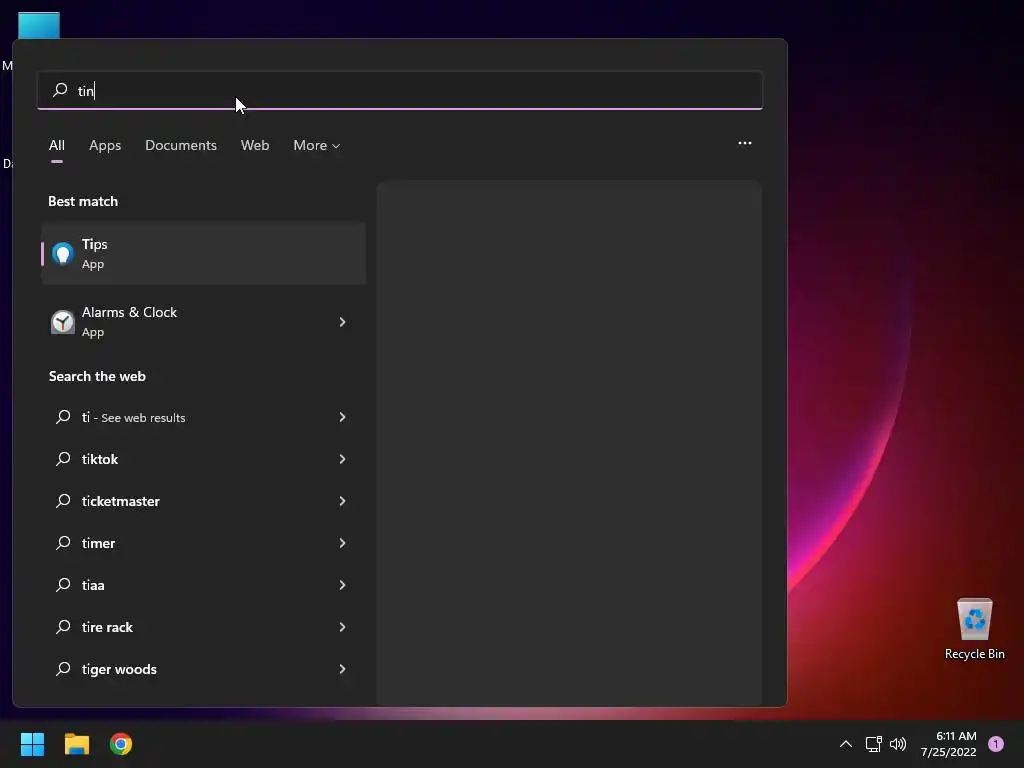Click the search icon beside tiaa
The height and width of the screenshot is (768, 1024).
tap(63, 584)
